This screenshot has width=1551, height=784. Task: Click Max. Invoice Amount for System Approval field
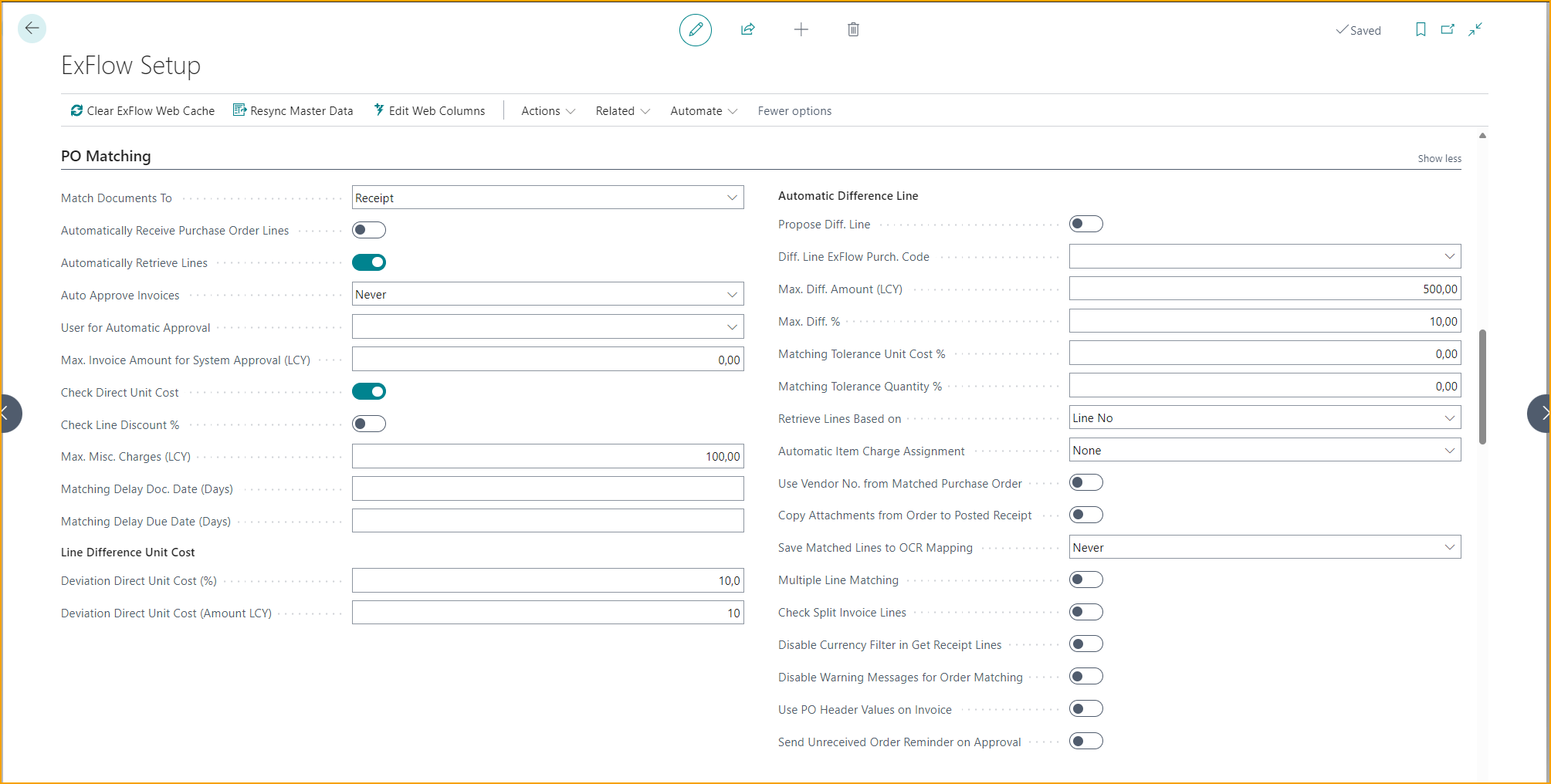(x=547, y=360)
